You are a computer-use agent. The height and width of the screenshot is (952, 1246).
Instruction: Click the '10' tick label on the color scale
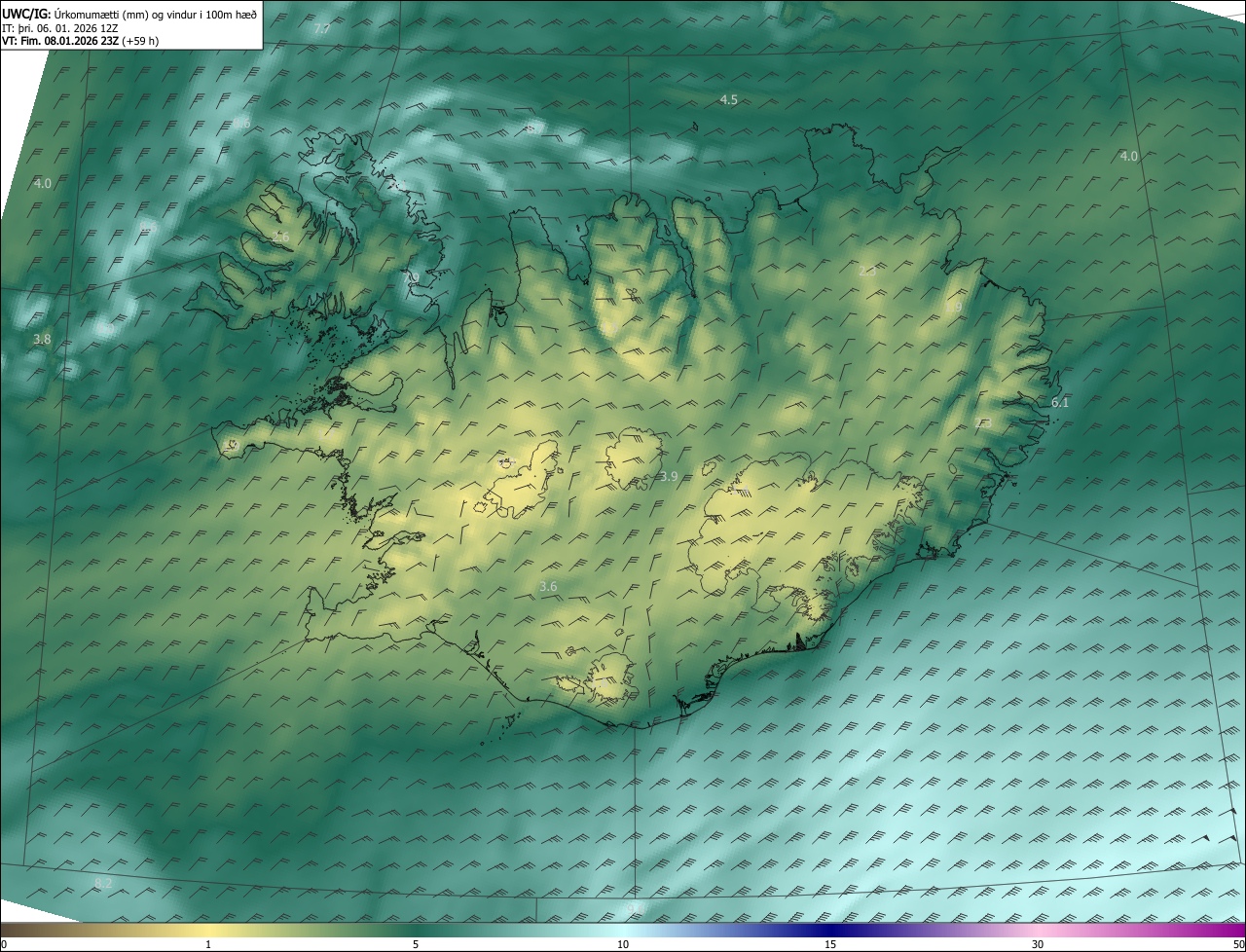coord(623,945)
